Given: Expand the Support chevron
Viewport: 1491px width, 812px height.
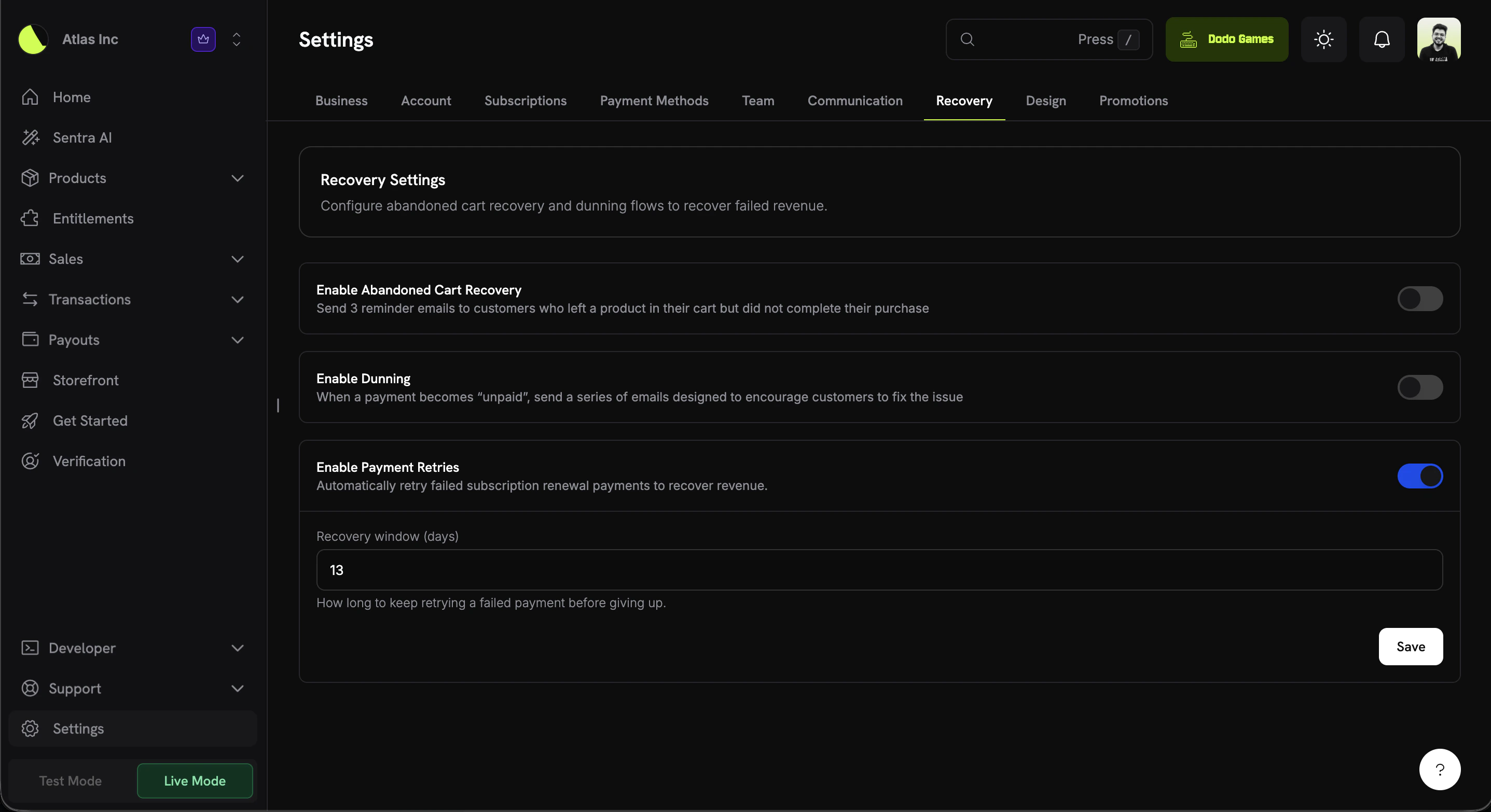Looking at the screenshot, I should tap(237, 689).
